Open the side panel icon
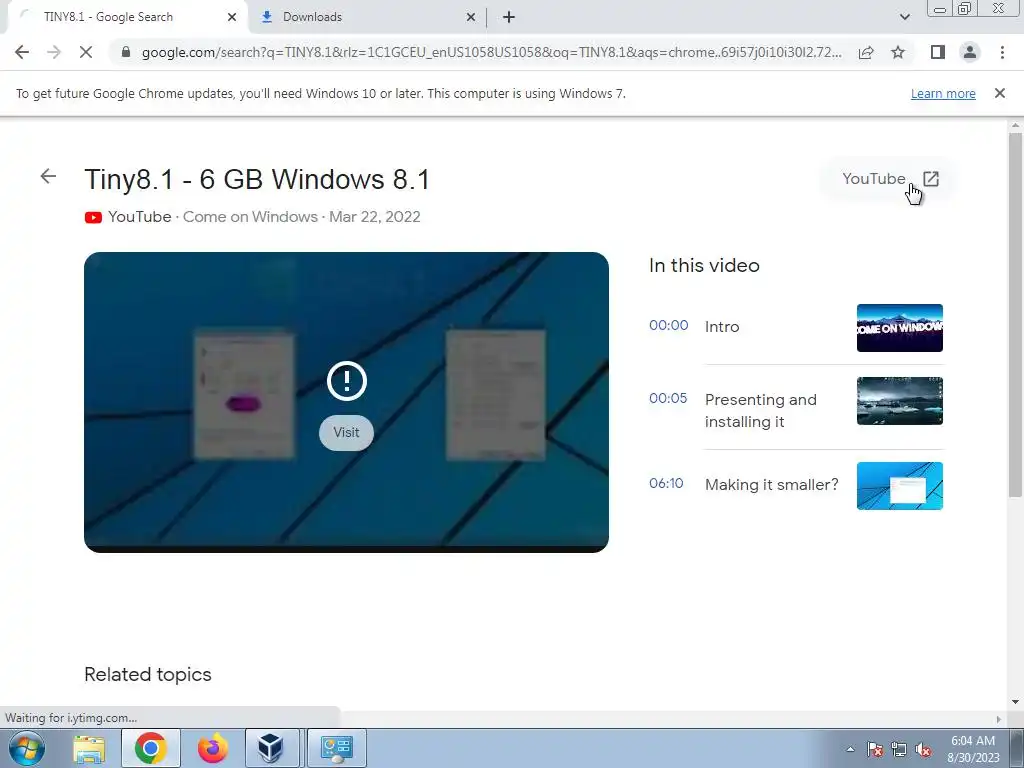 [938, 52]
